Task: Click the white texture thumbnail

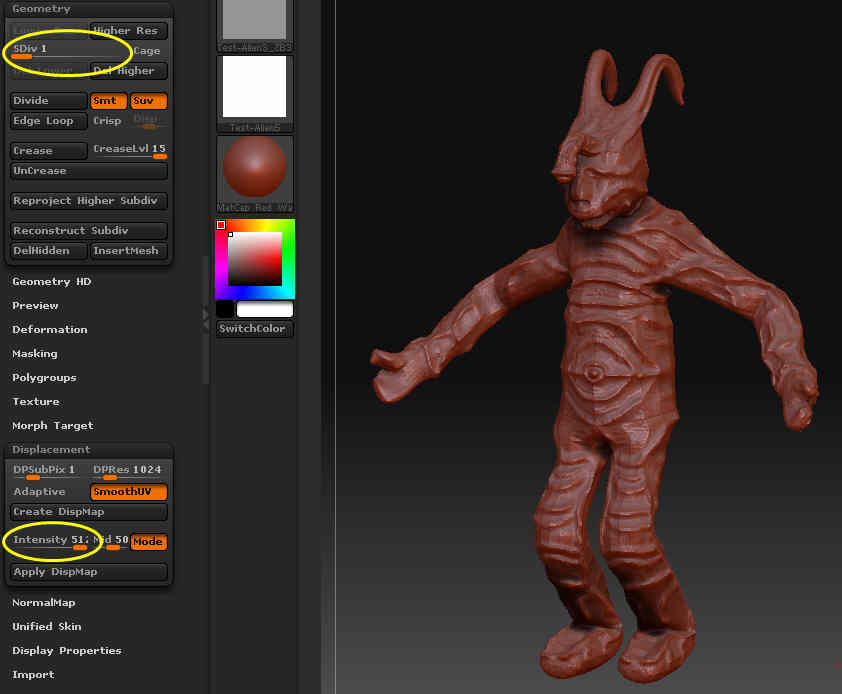Action: (255, 87)
